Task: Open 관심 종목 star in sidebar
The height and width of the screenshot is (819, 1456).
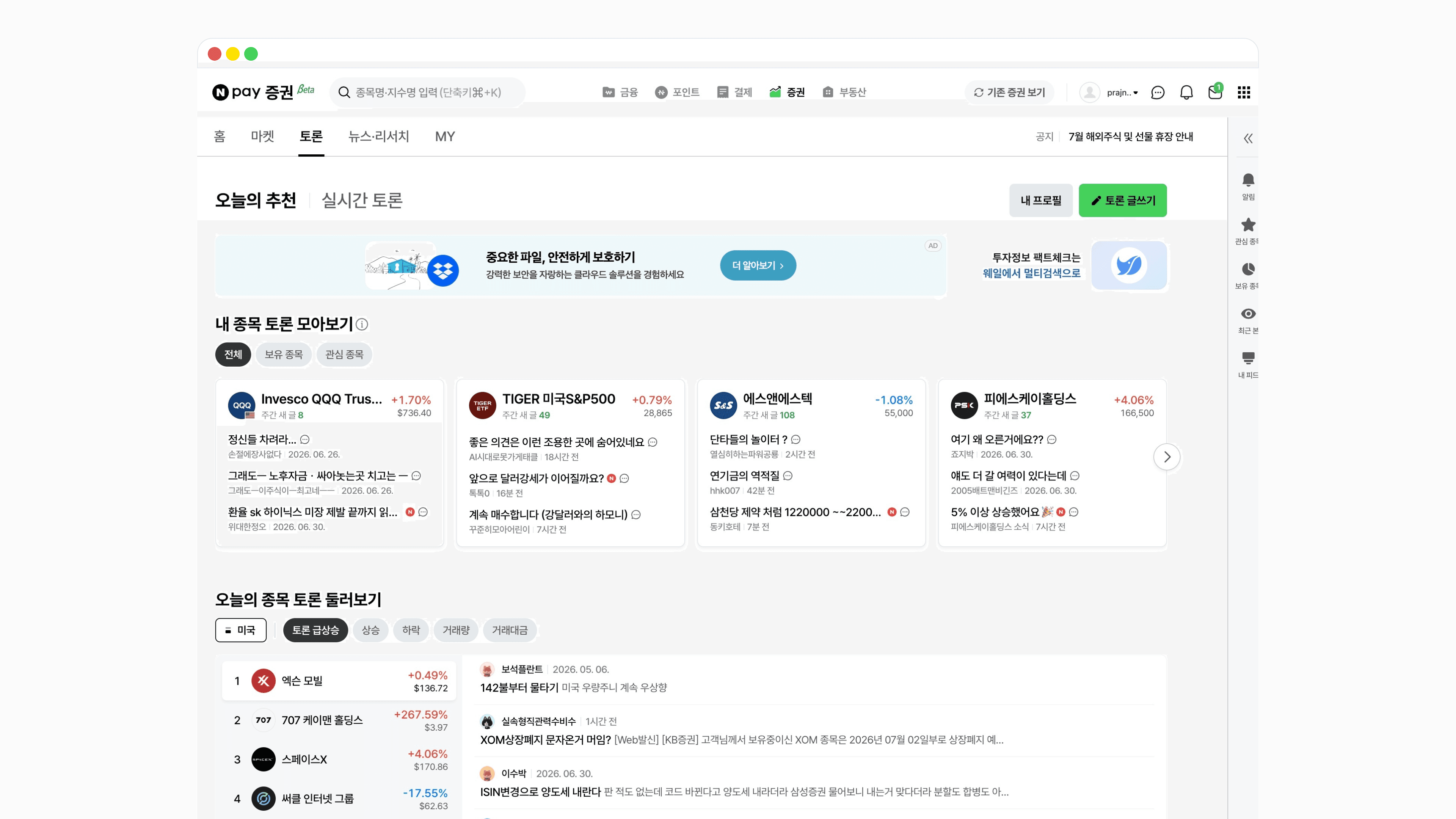Action: [1248, 231]
